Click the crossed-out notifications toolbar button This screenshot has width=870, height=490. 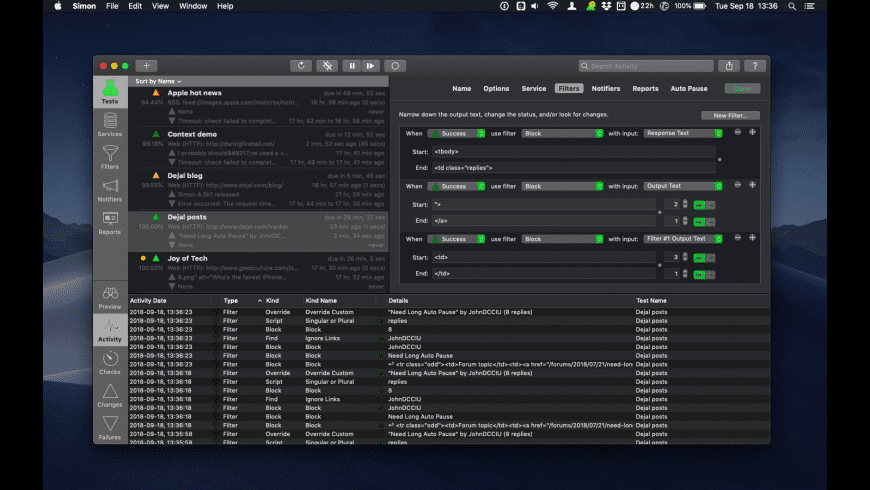point(327,65)
